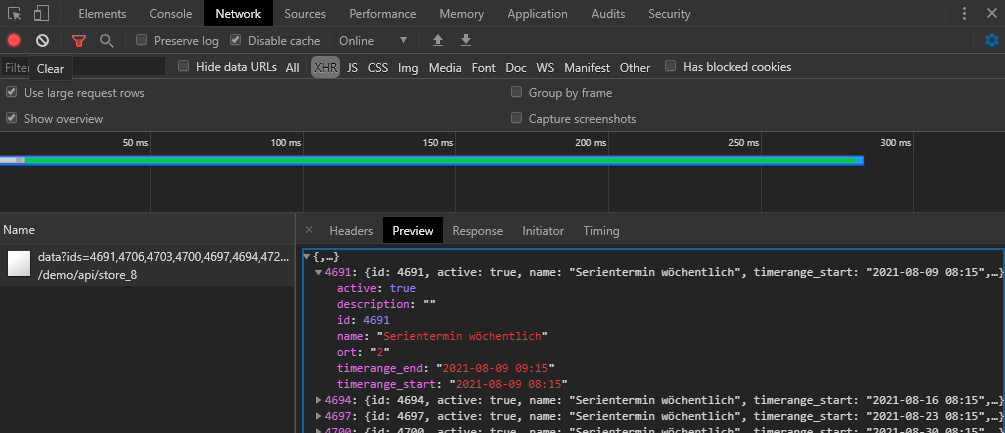
Task: Select the JS filter type
Action: (x=352, y=68)
